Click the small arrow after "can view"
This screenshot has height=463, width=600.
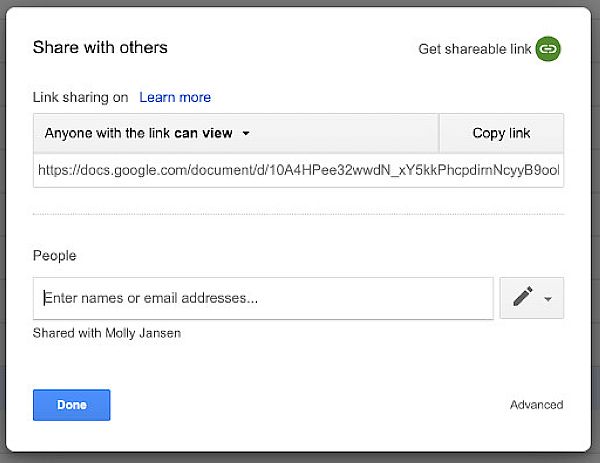coord(245,133)
